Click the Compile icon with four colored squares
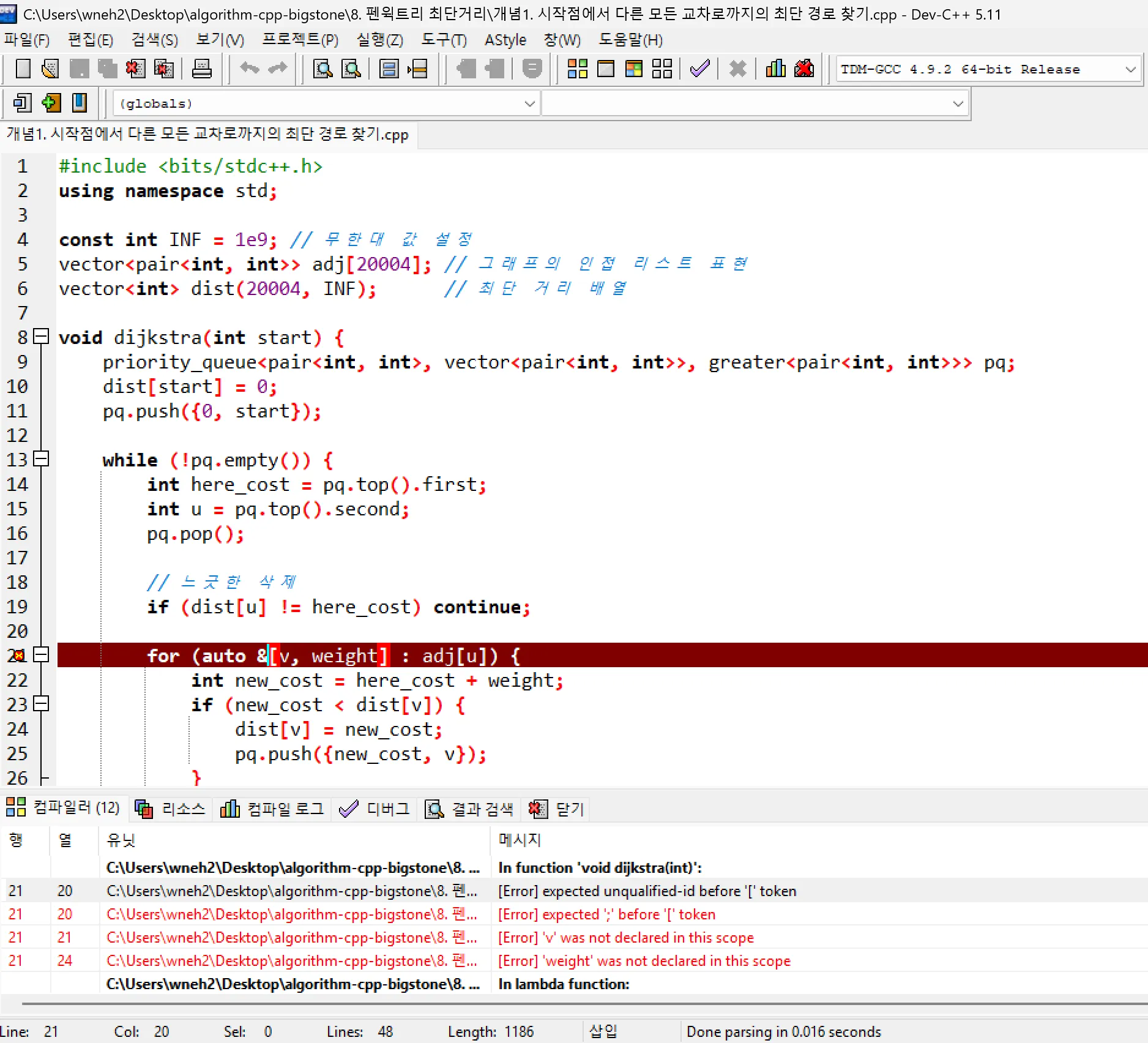The image size is (1148, 1043). 577,69
